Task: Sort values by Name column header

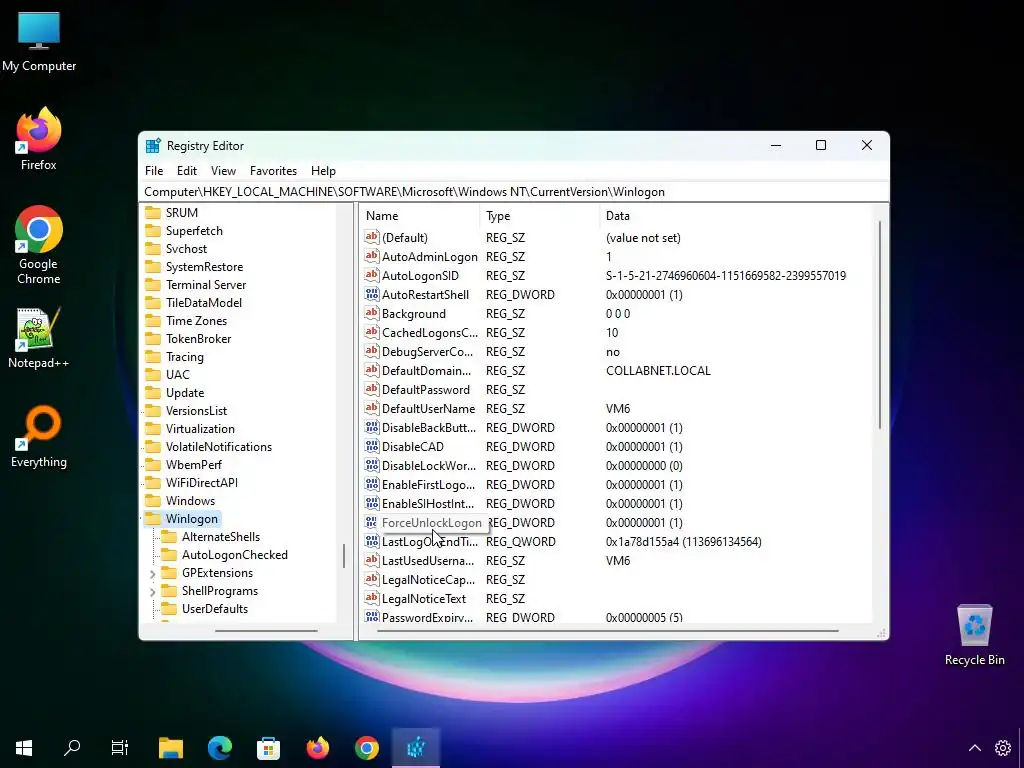Action: pos(420,216)
